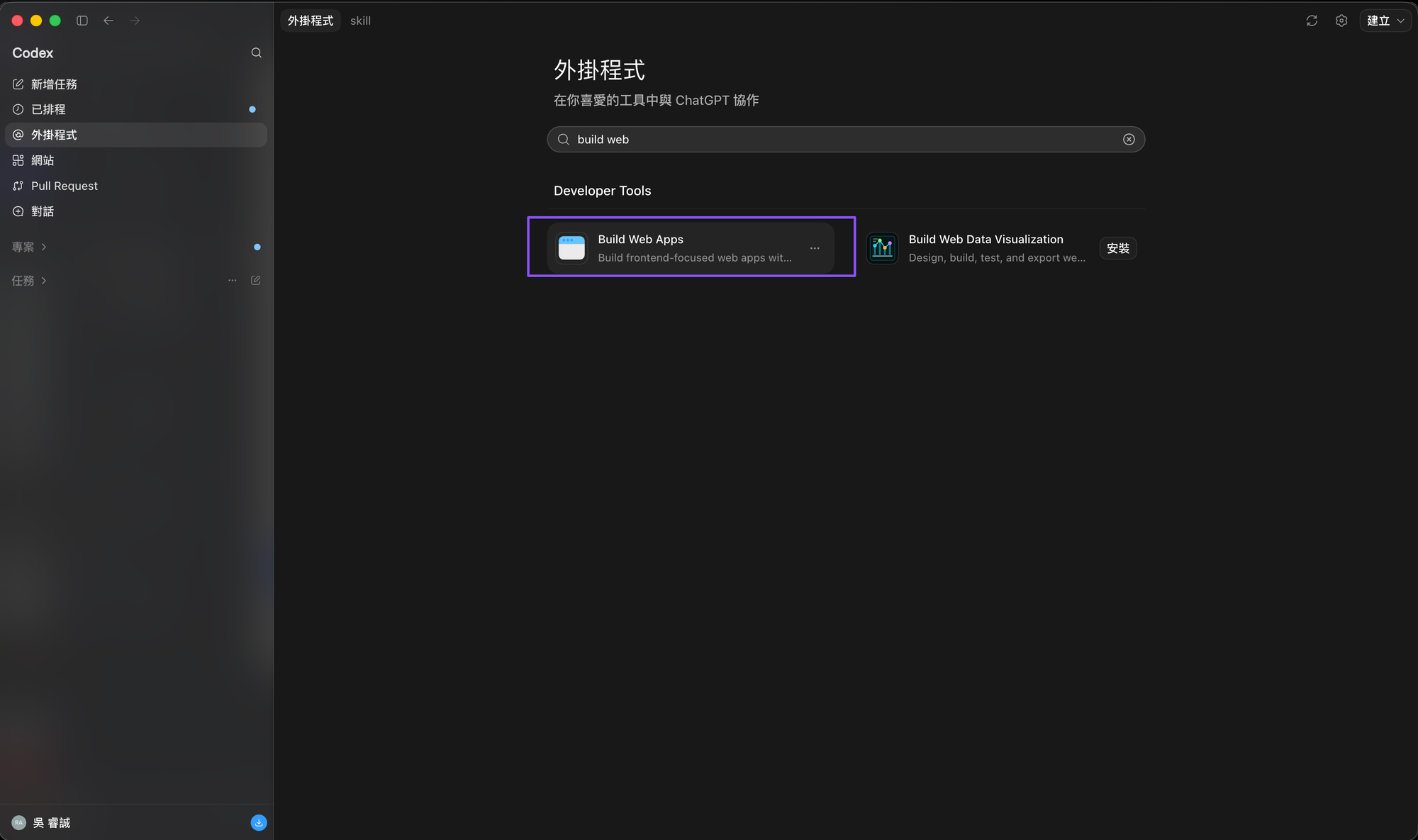The height and width of the screenshot is (840, 1418).
Task: Click the 對話 plus-circle icon
Action: coord(18,211)
